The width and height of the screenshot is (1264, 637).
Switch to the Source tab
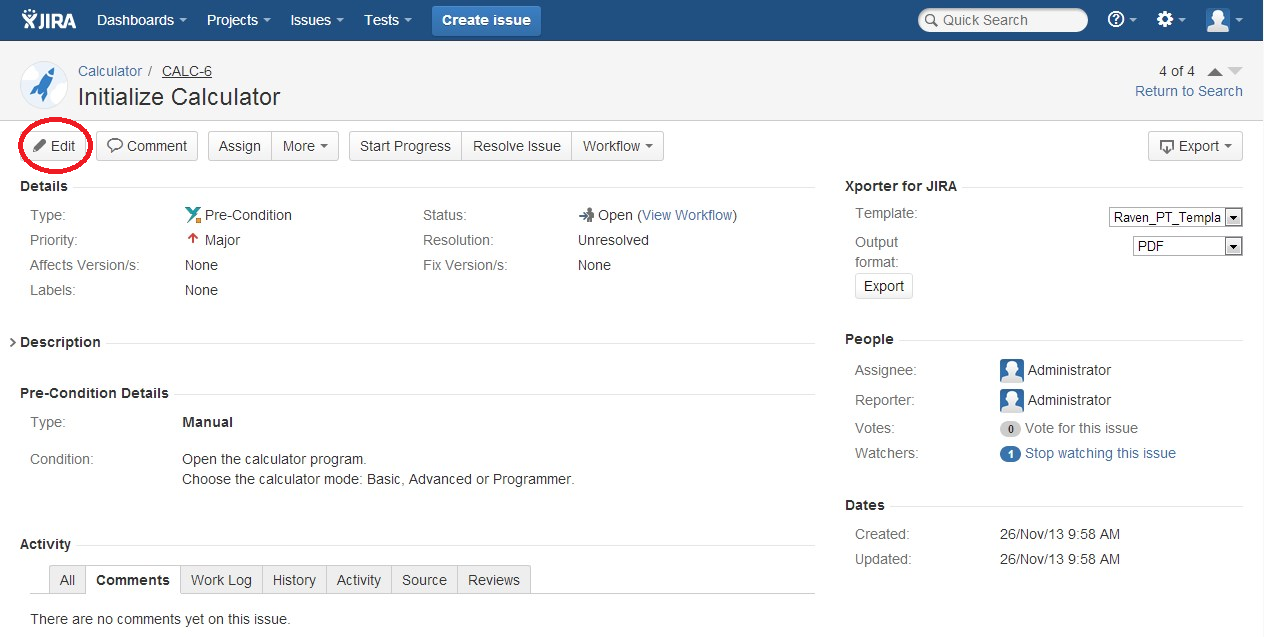point(424,580)
